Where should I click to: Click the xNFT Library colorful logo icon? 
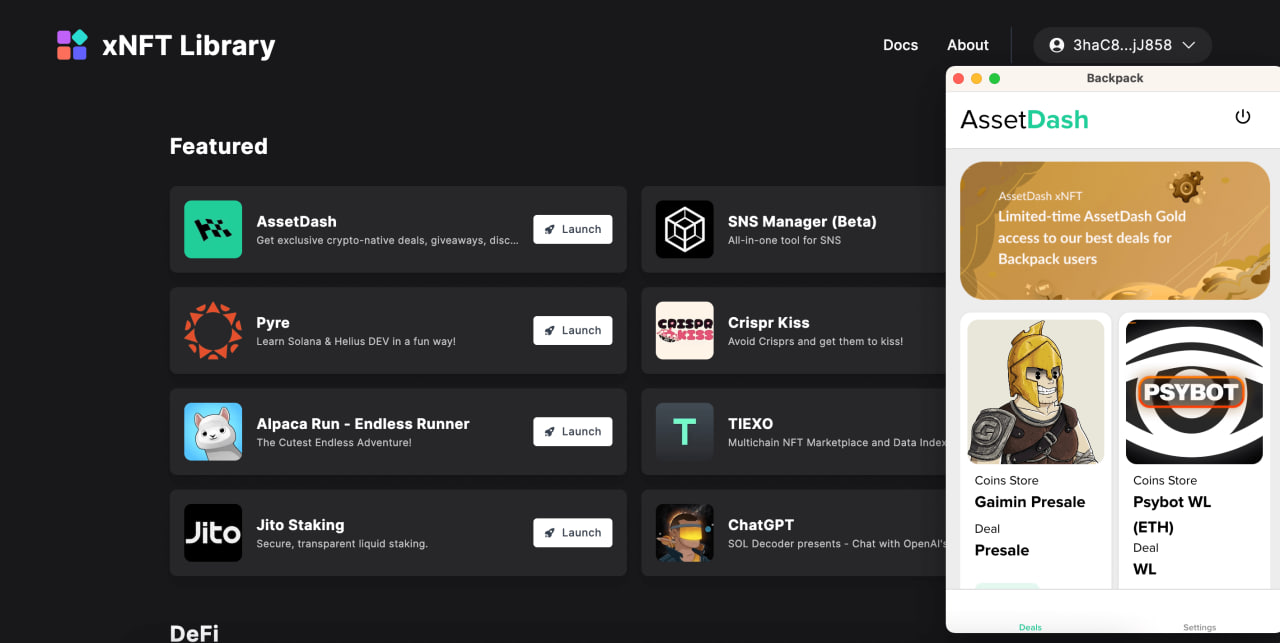72,45
